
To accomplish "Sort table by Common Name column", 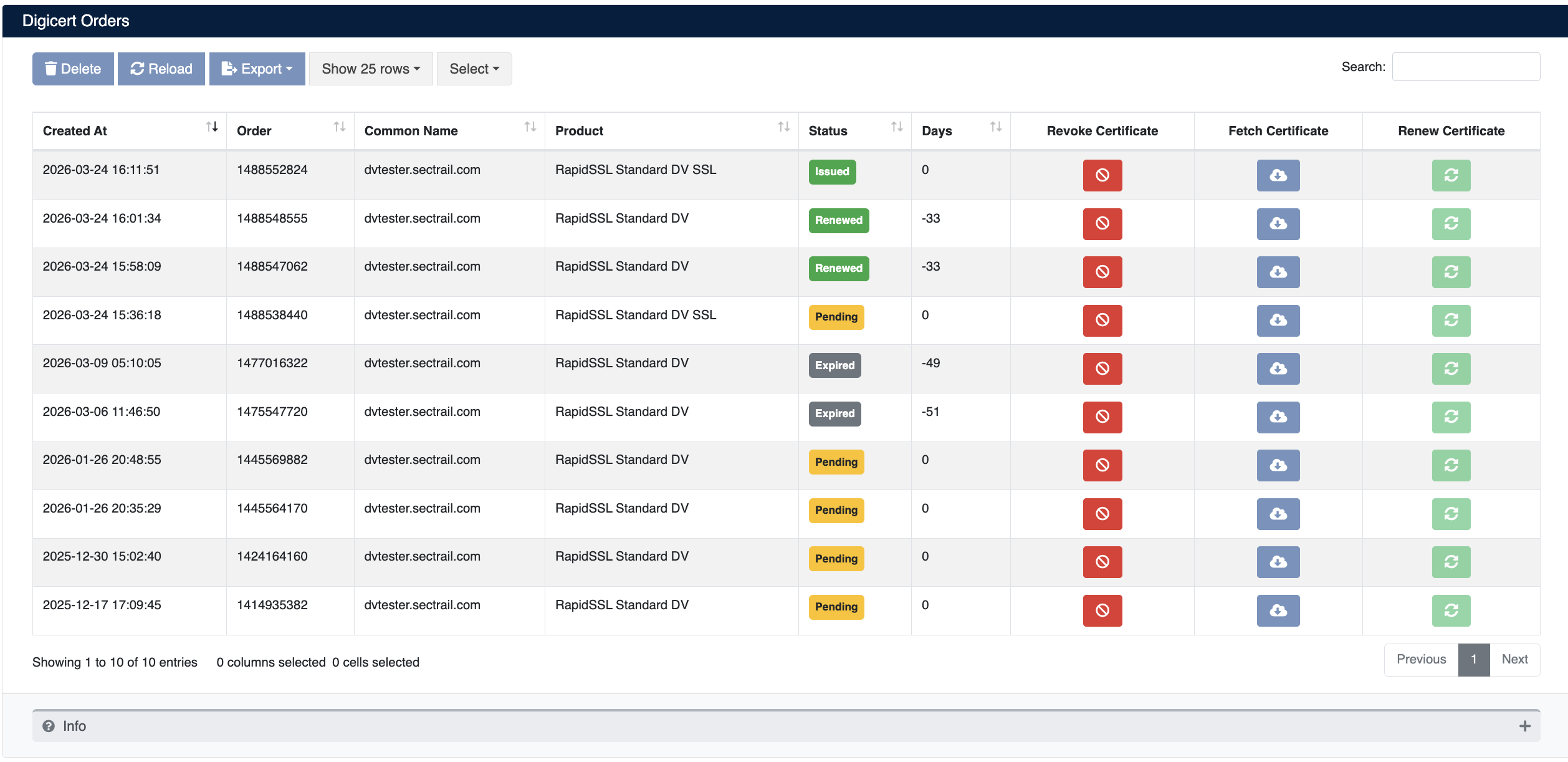I will 449,131.
